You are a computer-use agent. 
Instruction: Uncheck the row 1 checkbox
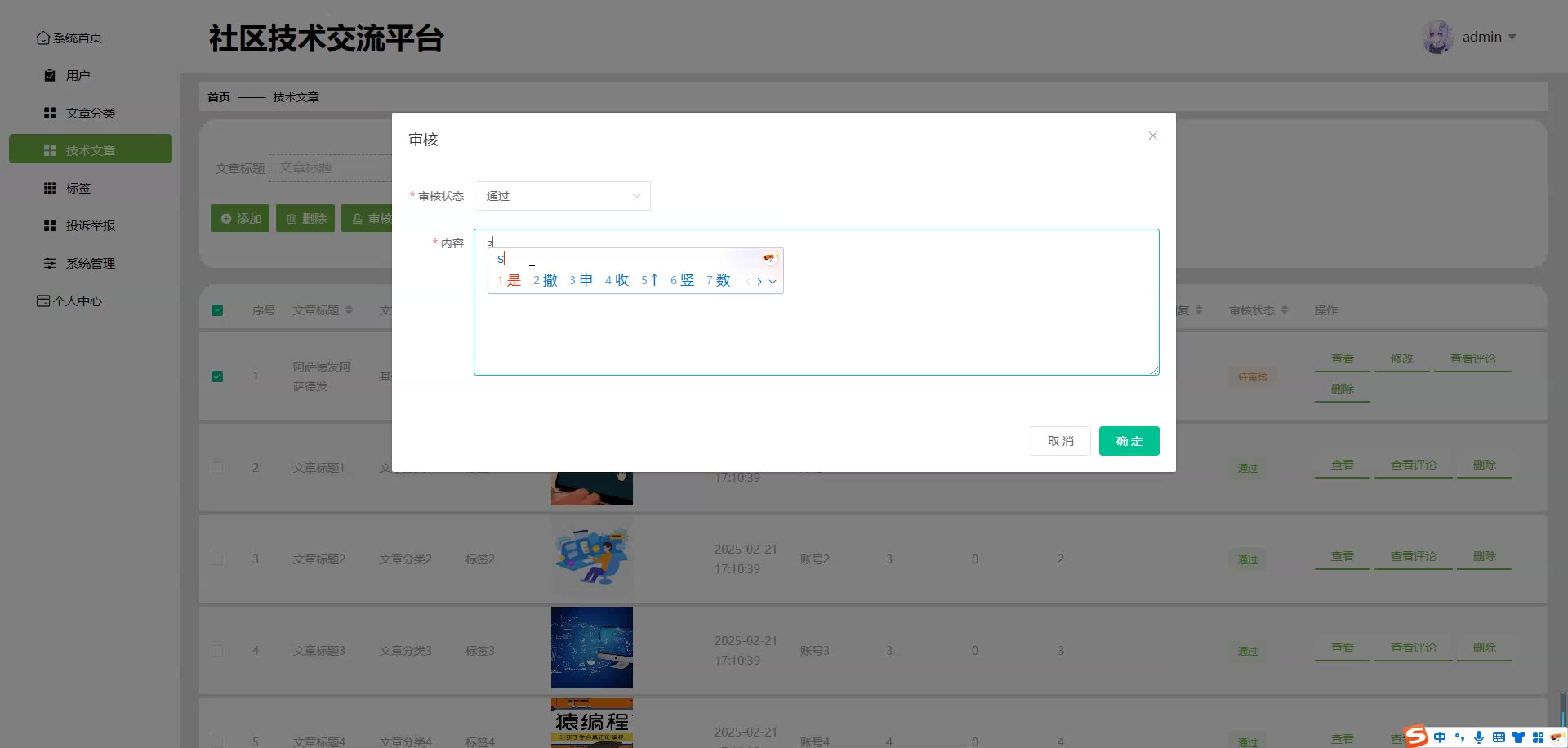pyautogui.click(x=217, y=376)
